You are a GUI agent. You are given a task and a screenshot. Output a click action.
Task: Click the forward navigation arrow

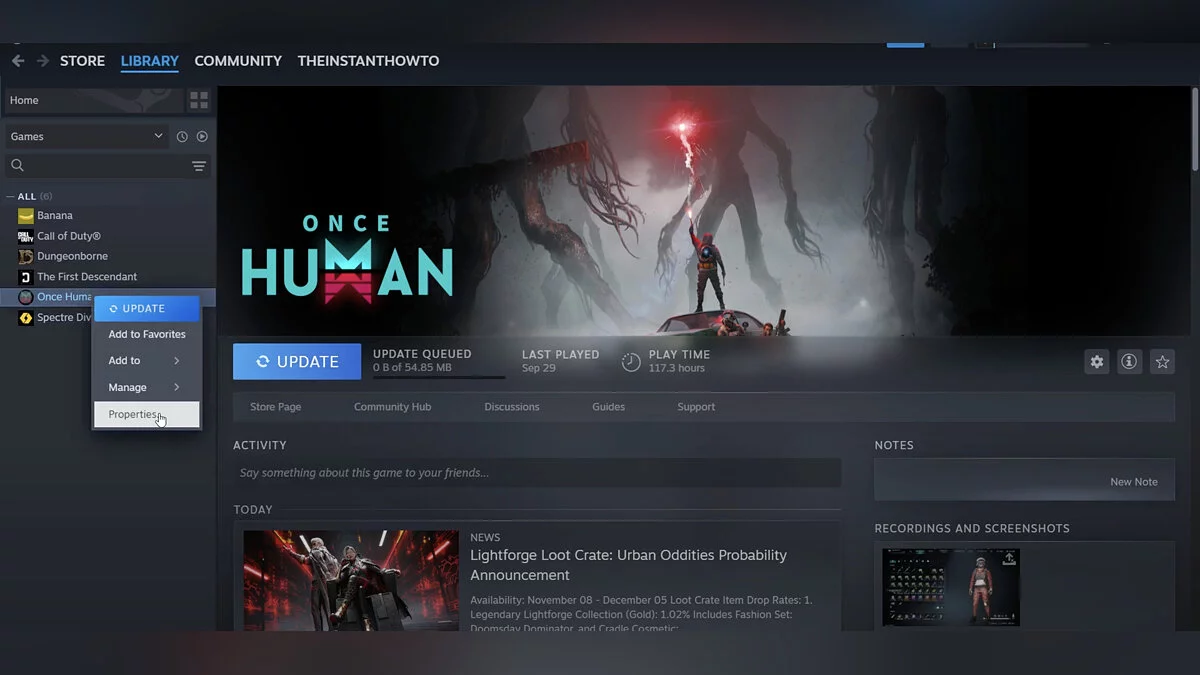click(x=42, y=61)
